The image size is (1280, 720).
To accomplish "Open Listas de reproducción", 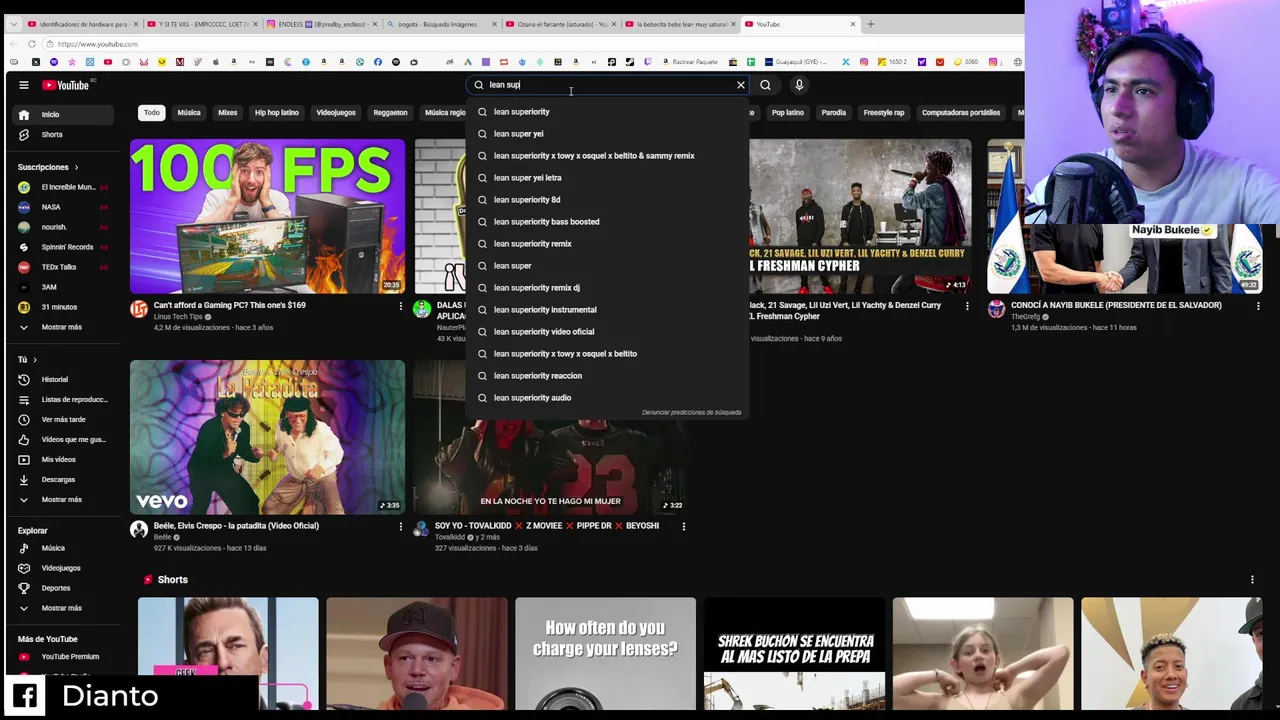I will click(x=60, y=400).
